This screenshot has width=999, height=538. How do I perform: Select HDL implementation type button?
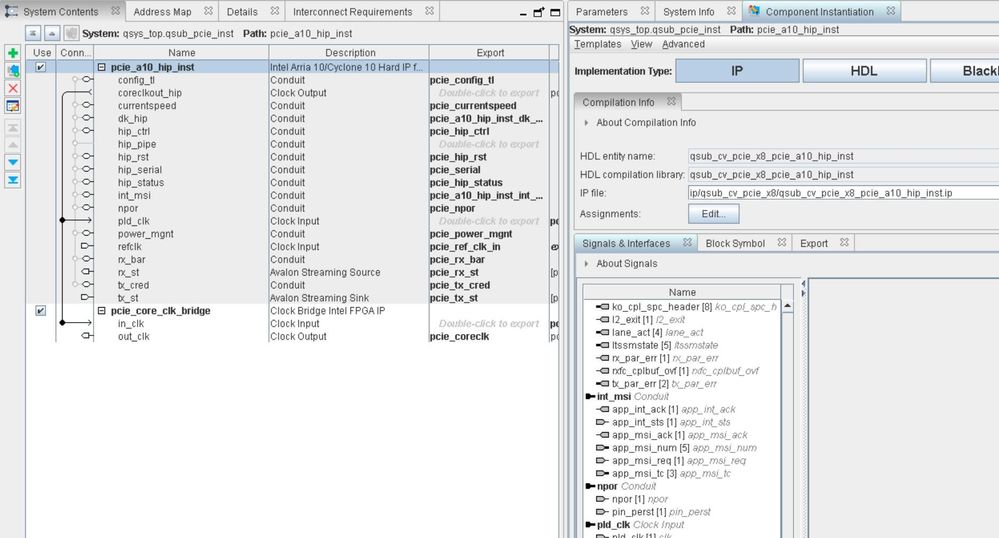tap(864, 71)
